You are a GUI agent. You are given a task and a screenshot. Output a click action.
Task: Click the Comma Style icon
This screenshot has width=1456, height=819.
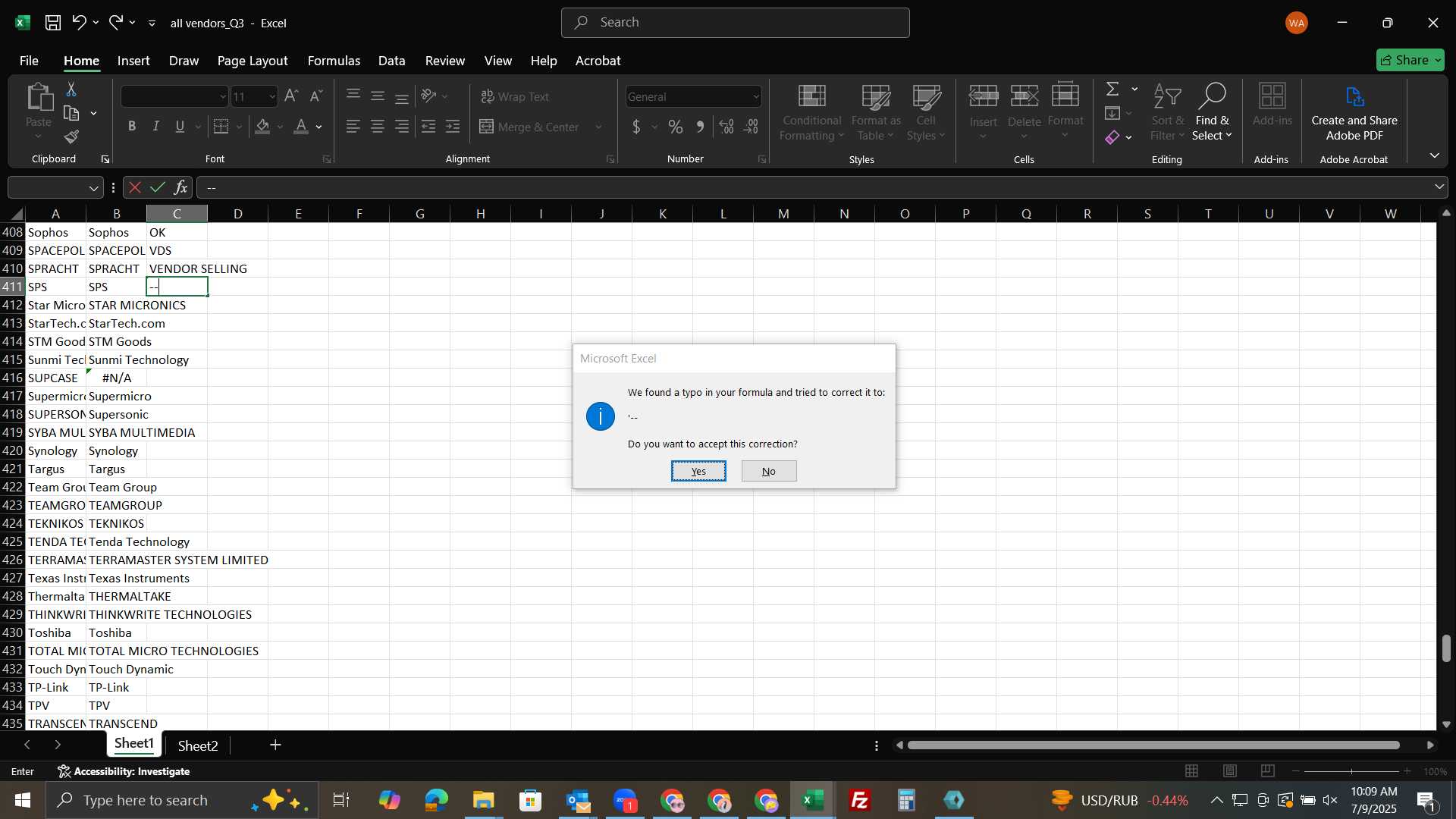701,127
